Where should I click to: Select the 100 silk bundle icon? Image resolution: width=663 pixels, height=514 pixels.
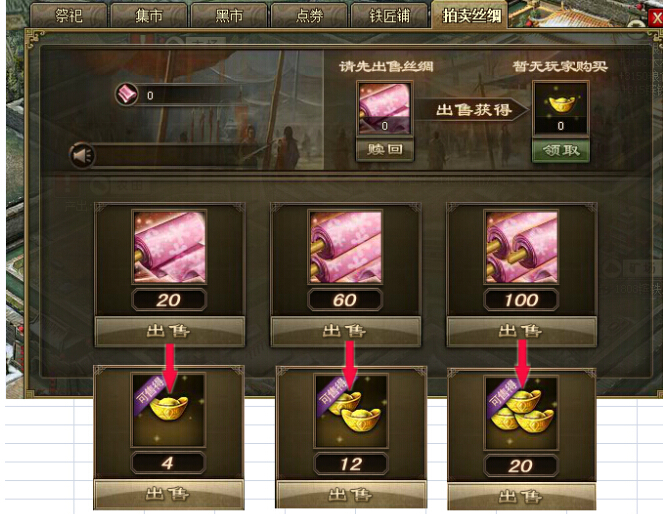tap(522, 247)
